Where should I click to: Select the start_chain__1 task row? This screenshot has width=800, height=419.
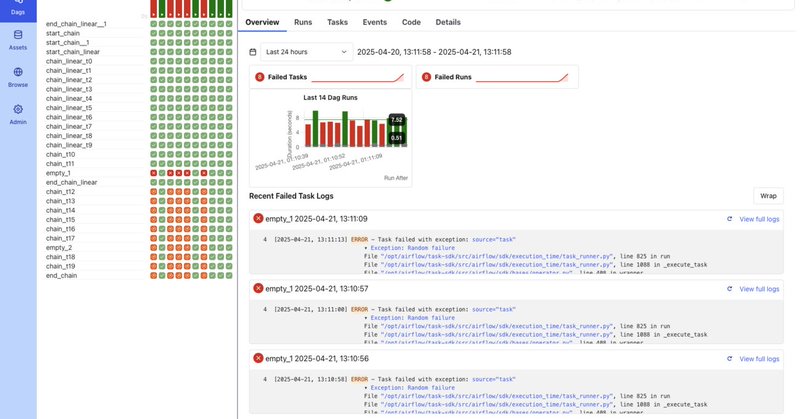(67, 42)
